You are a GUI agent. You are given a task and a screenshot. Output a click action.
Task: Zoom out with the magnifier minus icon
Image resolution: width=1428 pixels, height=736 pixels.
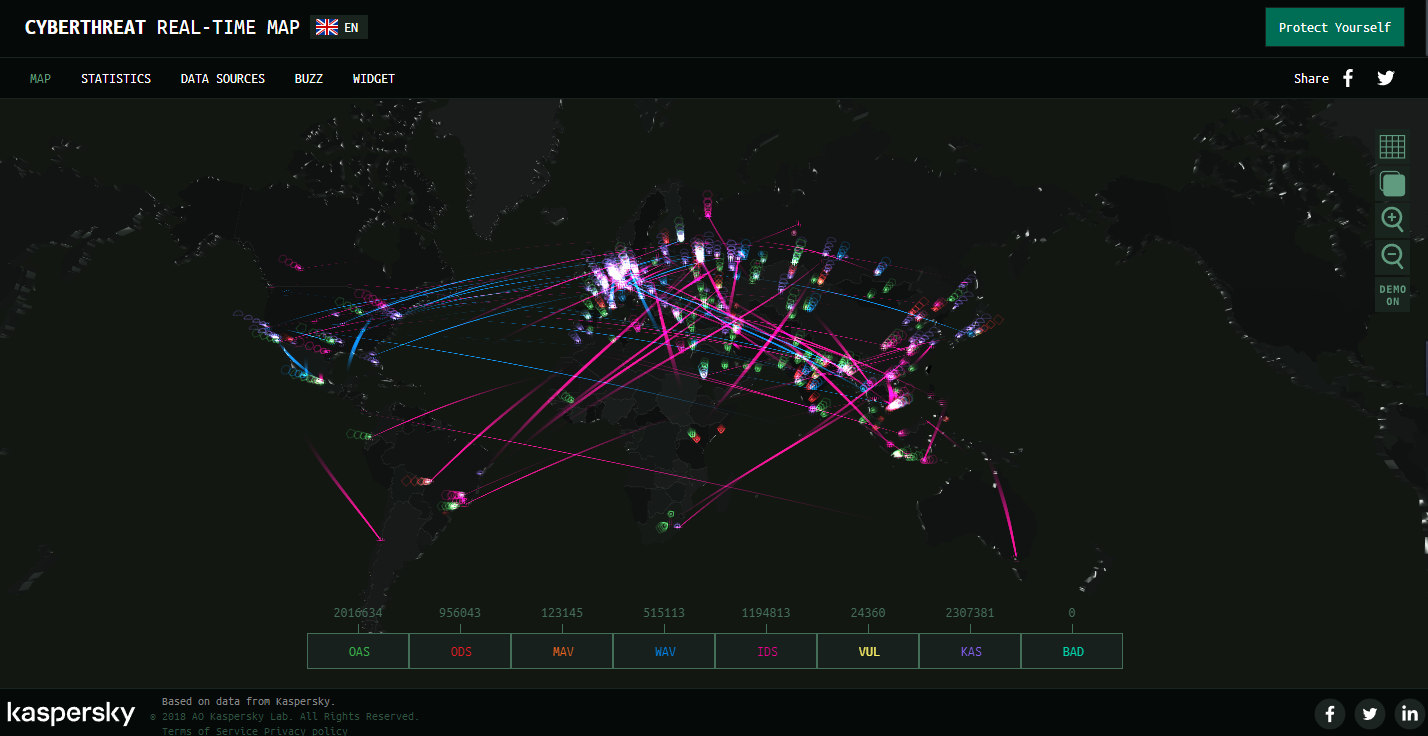coord(1392,256)
